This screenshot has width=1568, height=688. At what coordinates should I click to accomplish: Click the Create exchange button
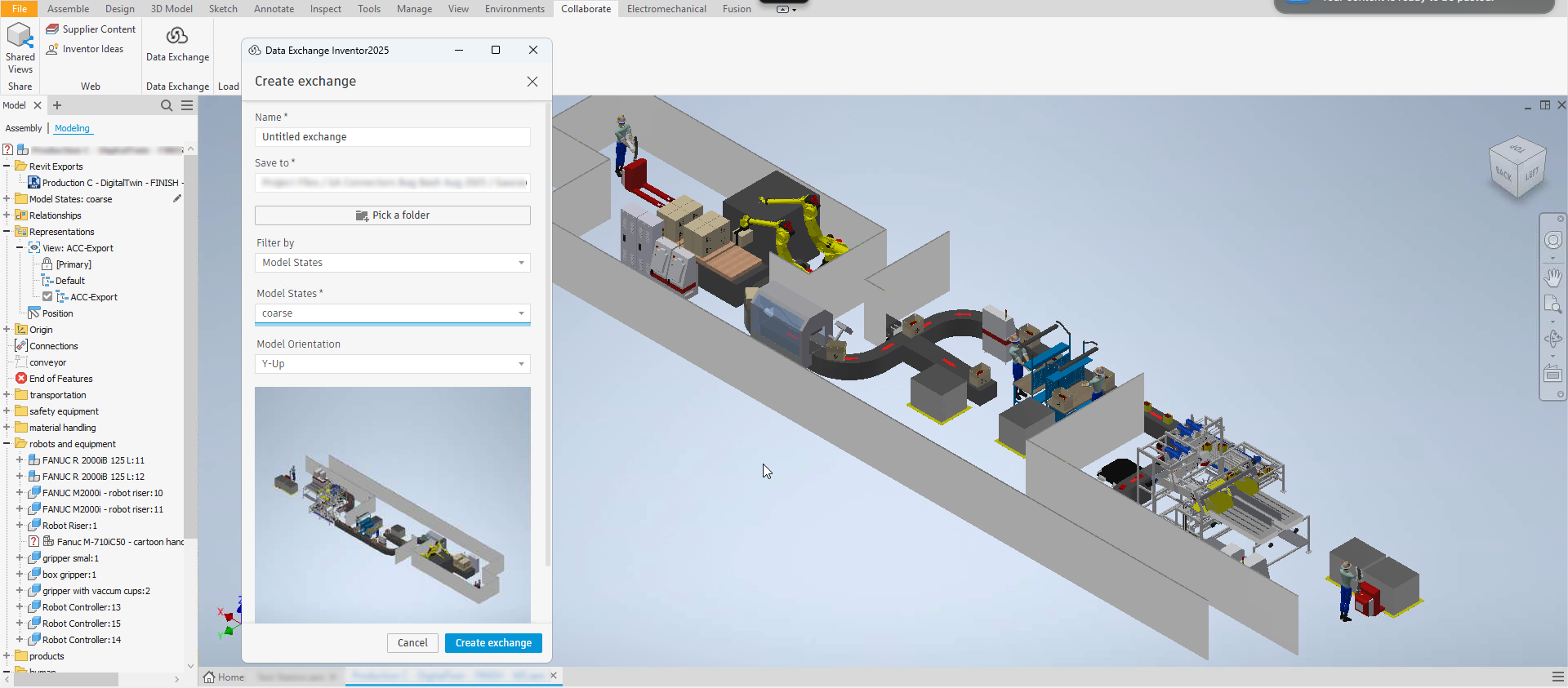click(493, 643)
